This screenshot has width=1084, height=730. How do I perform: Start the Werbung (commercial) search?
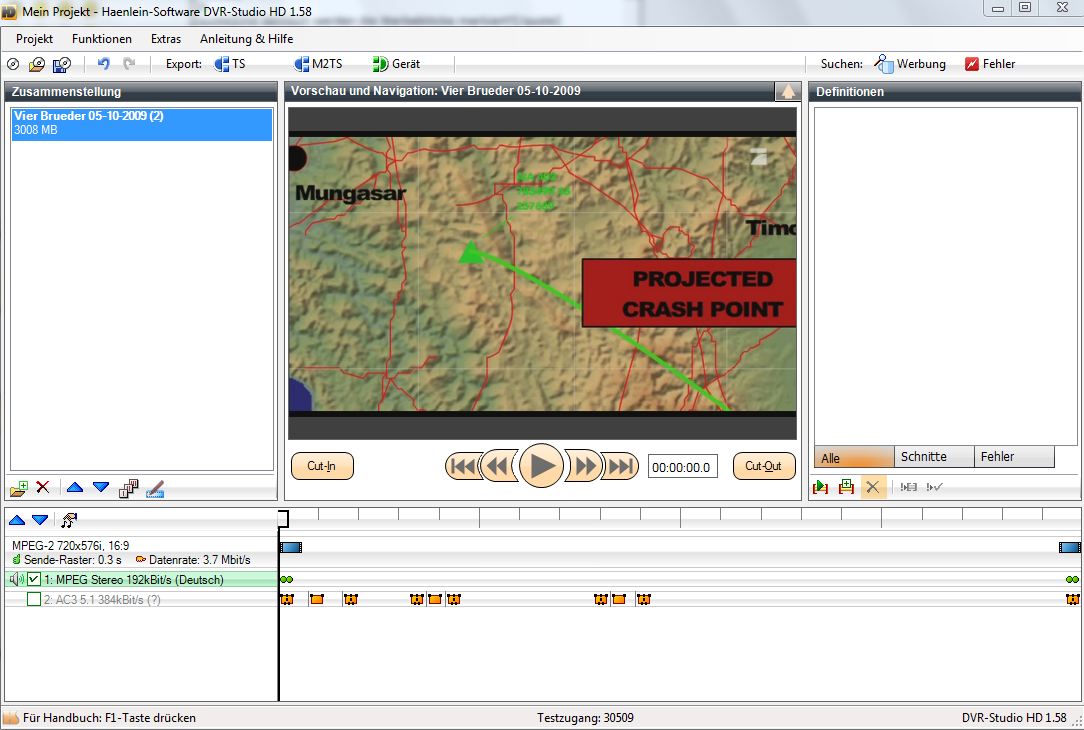pos(910,64)
